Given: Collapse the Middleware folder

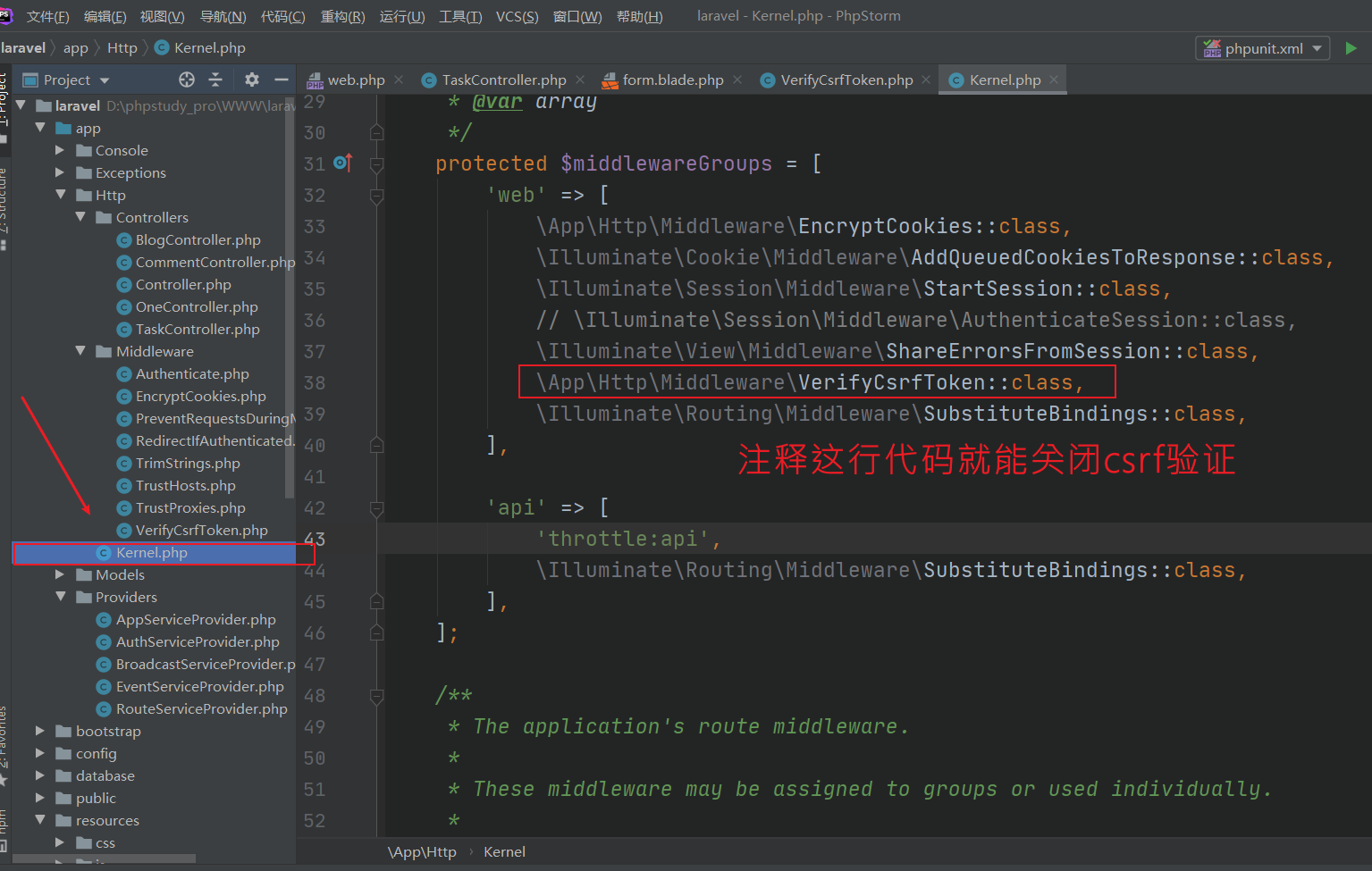Looking at the screenshot, I should (80, 351).
